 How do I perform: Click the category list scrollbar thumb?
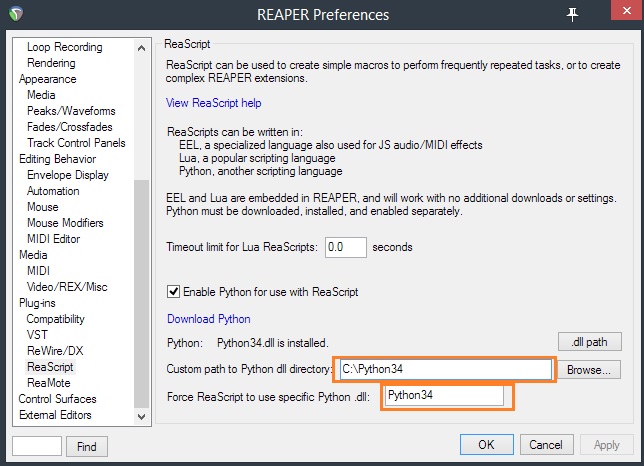[x=142, y=294]
